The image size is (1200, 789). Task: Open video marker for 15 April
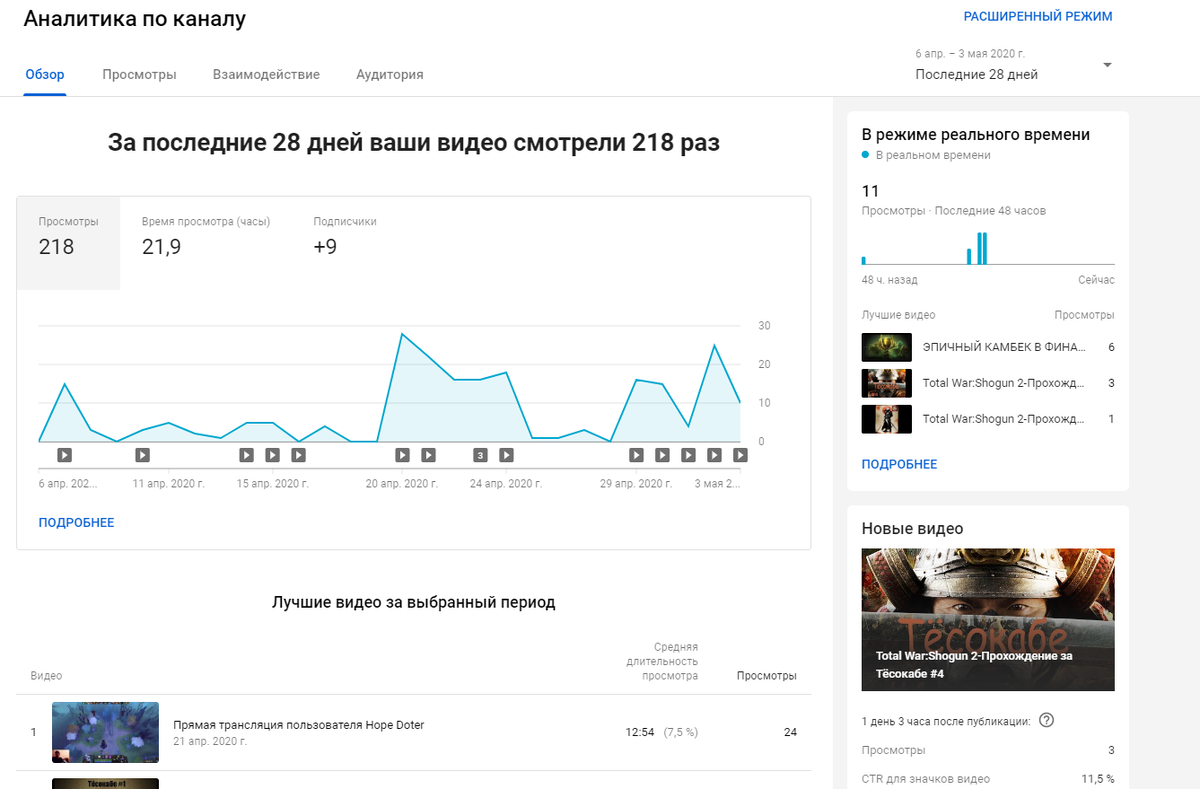coord(273,455)
